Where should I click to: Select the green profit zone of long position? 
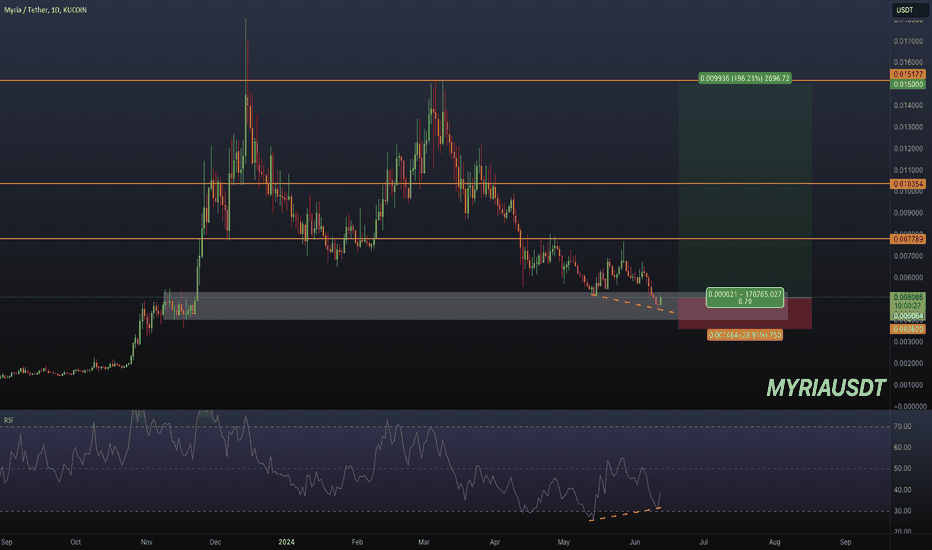[745, 190]
